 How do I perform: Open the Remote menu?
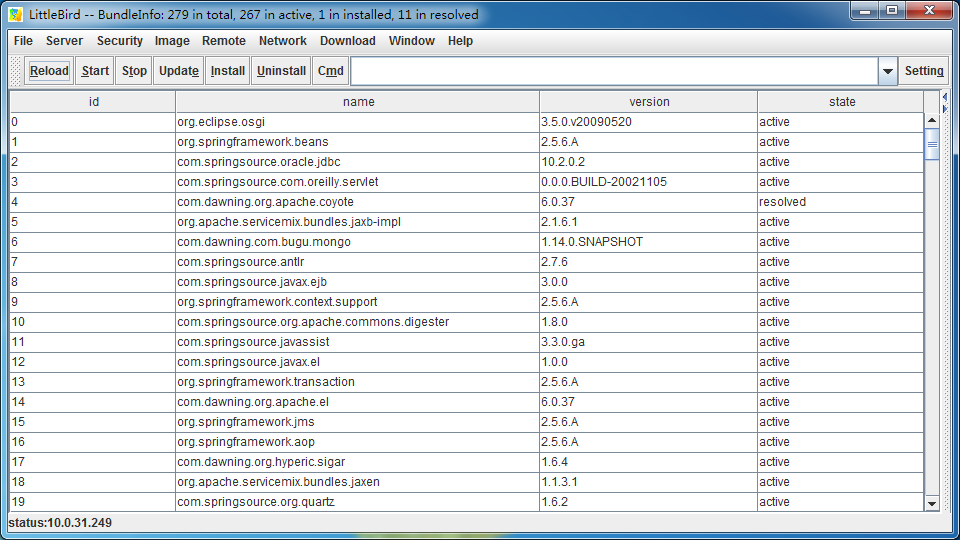[x=223, y=41]
